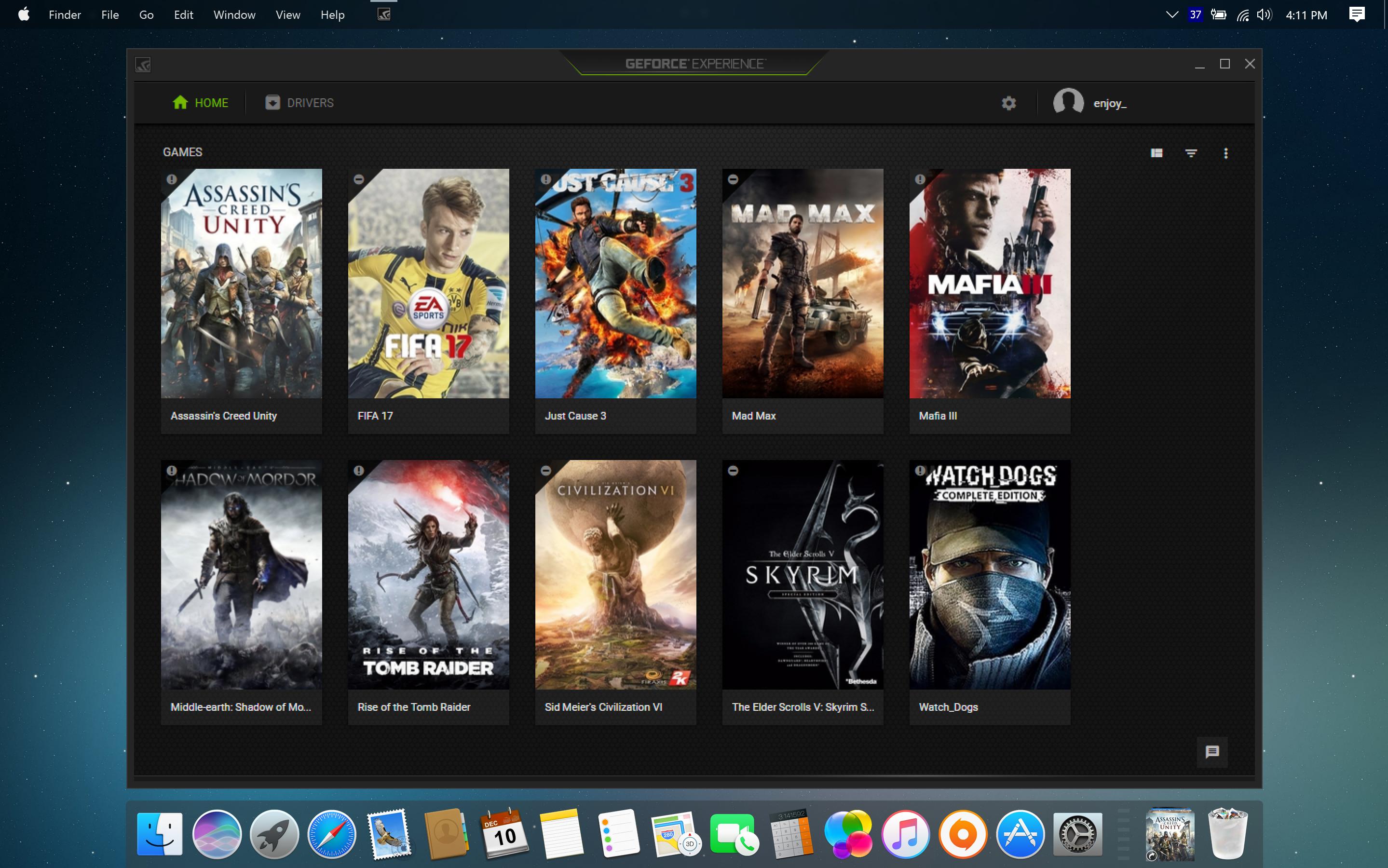Open System Preferences gear in the dock
The width and height of the screenshot is (1388, 868).
pos(1077,834)
